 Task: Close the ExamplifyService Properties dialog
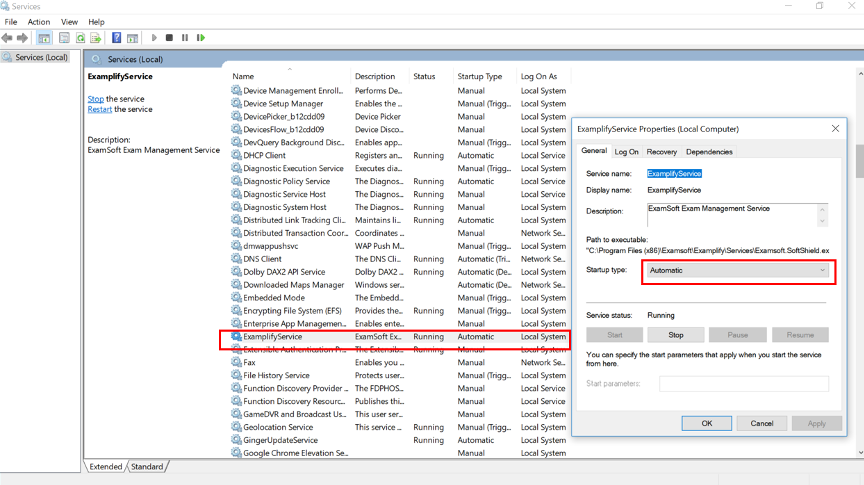coord(835,128)
